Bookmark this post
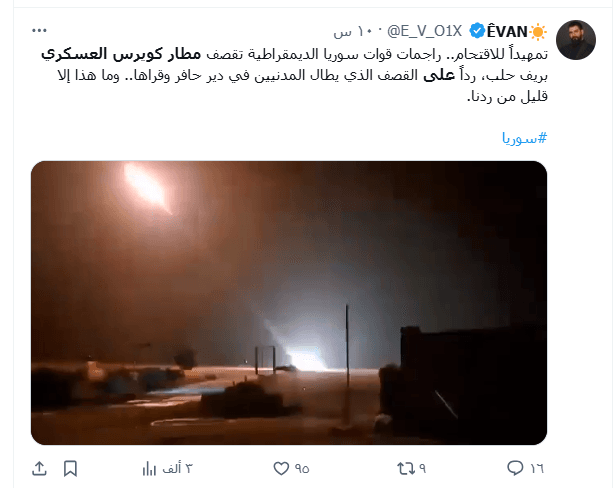Image resolution: width=616 pixels, height=488 pixels. (70, 468)
